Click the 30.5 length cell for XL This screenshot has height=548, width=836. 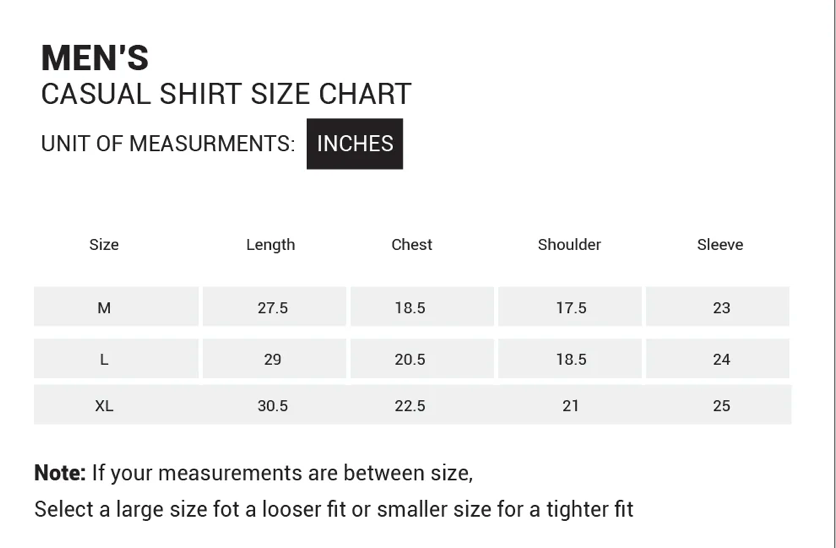pyautogui.click(x=273, y=406)
